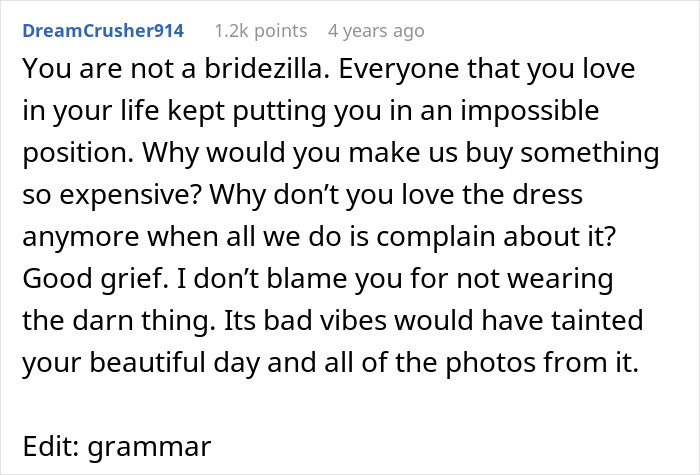Click the 4 years ago timestamp
Image resolution: width=700 pixels, height=475 pixels.
point(376,30)
